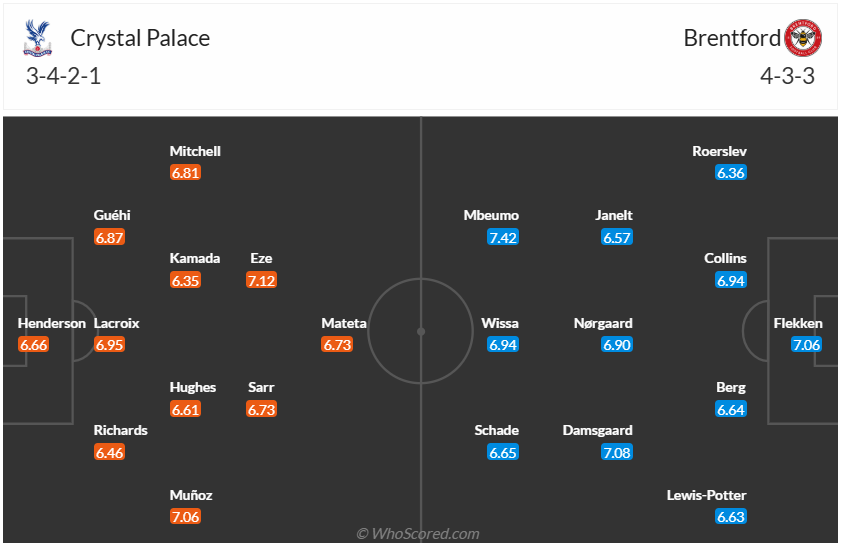This screenshot has width=841, height=543.
Task: Select player Henderson in goal
Action: tap(52, 323)
